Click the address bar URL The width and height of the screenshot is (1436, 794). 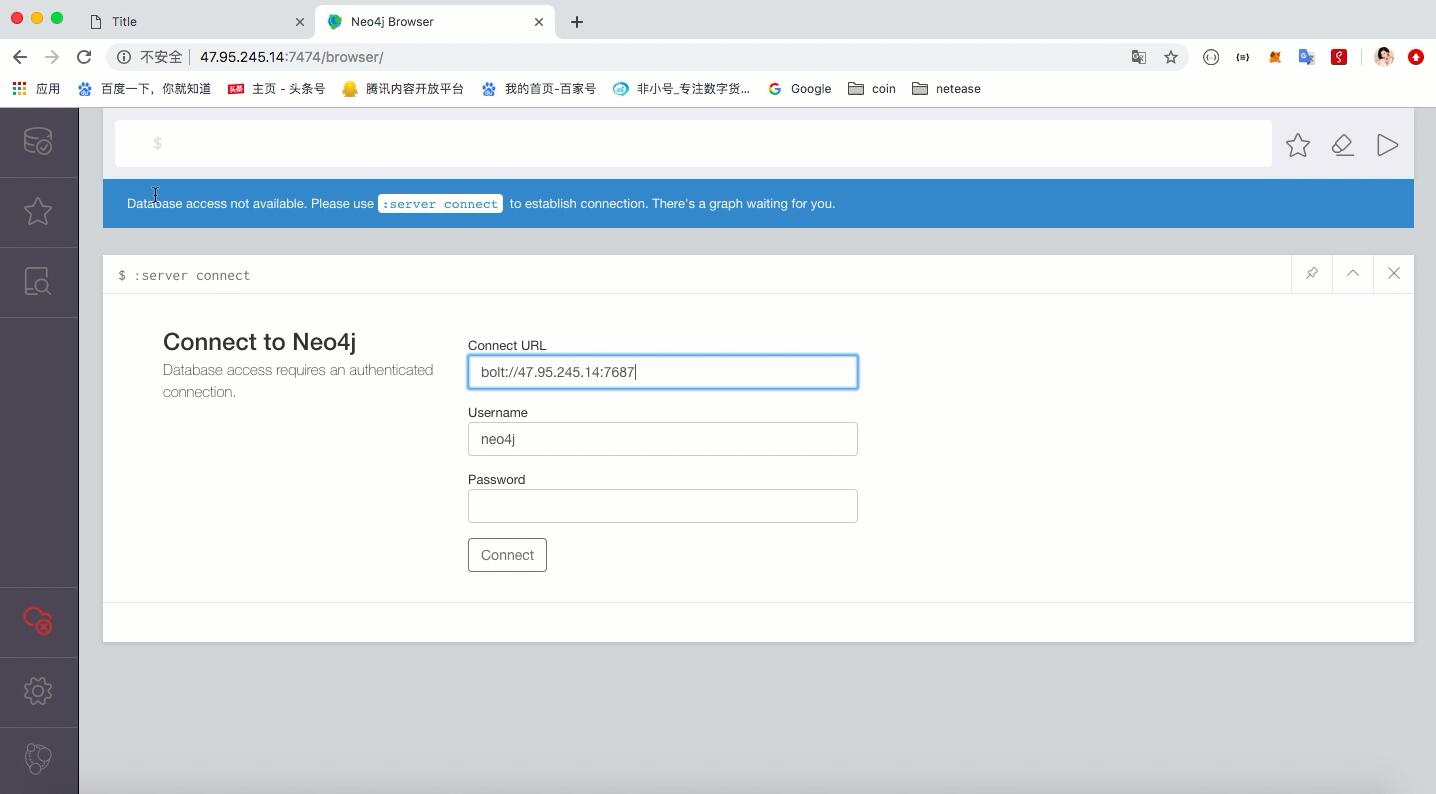[x=291, y=57]
